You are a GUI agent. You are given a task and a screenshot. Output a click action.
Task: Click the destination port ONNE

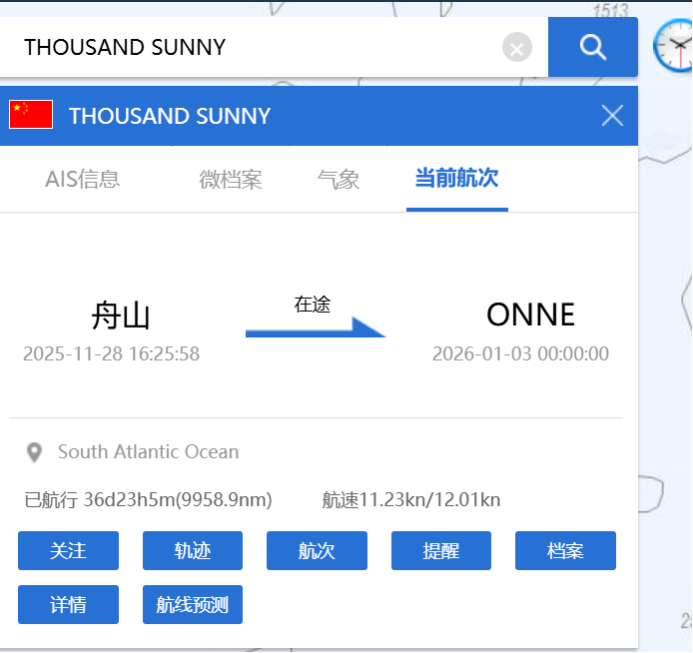[530, 316]
